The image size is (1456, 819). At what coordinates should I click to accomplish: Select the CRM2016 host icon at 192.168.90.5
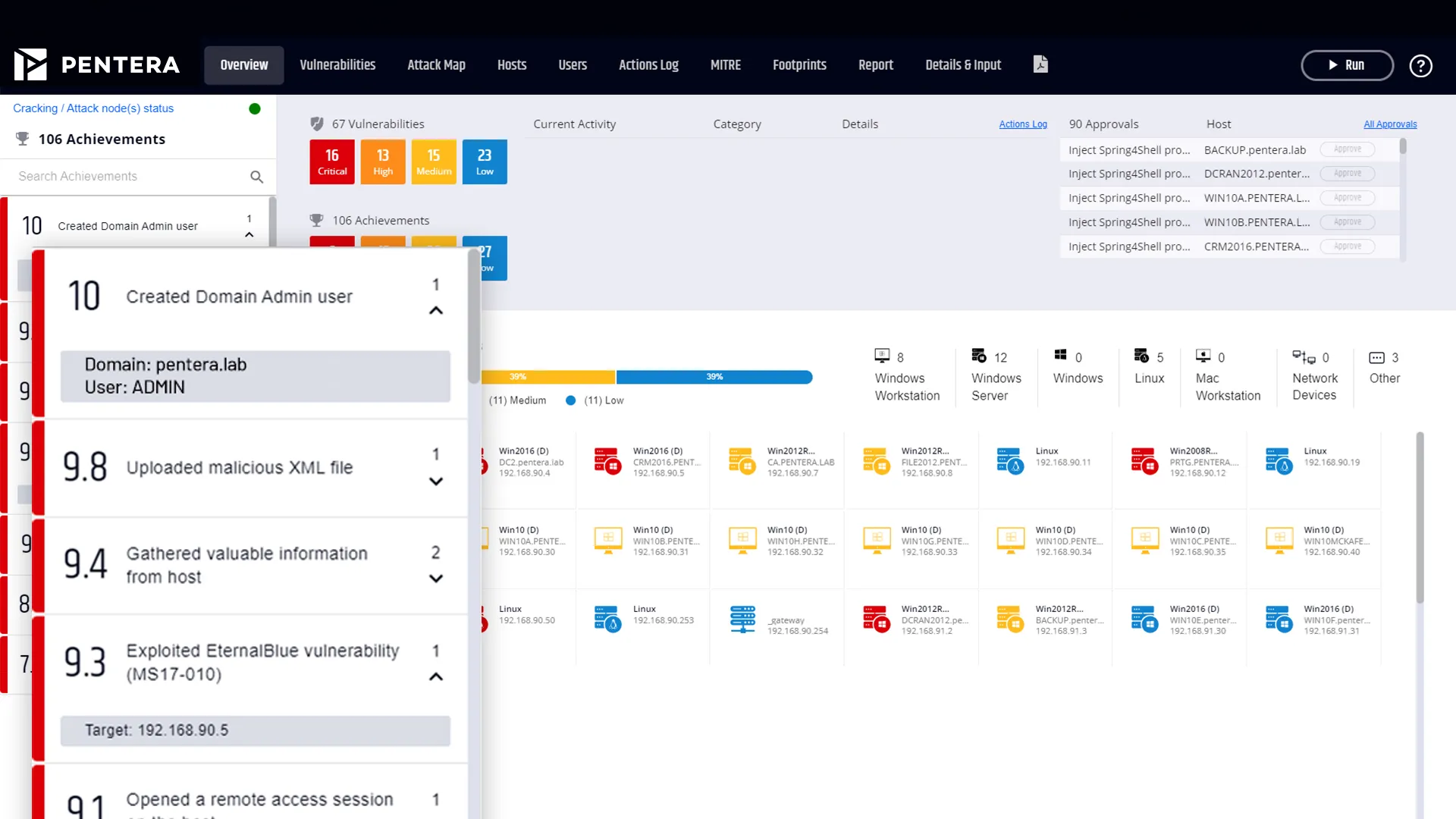607,461
